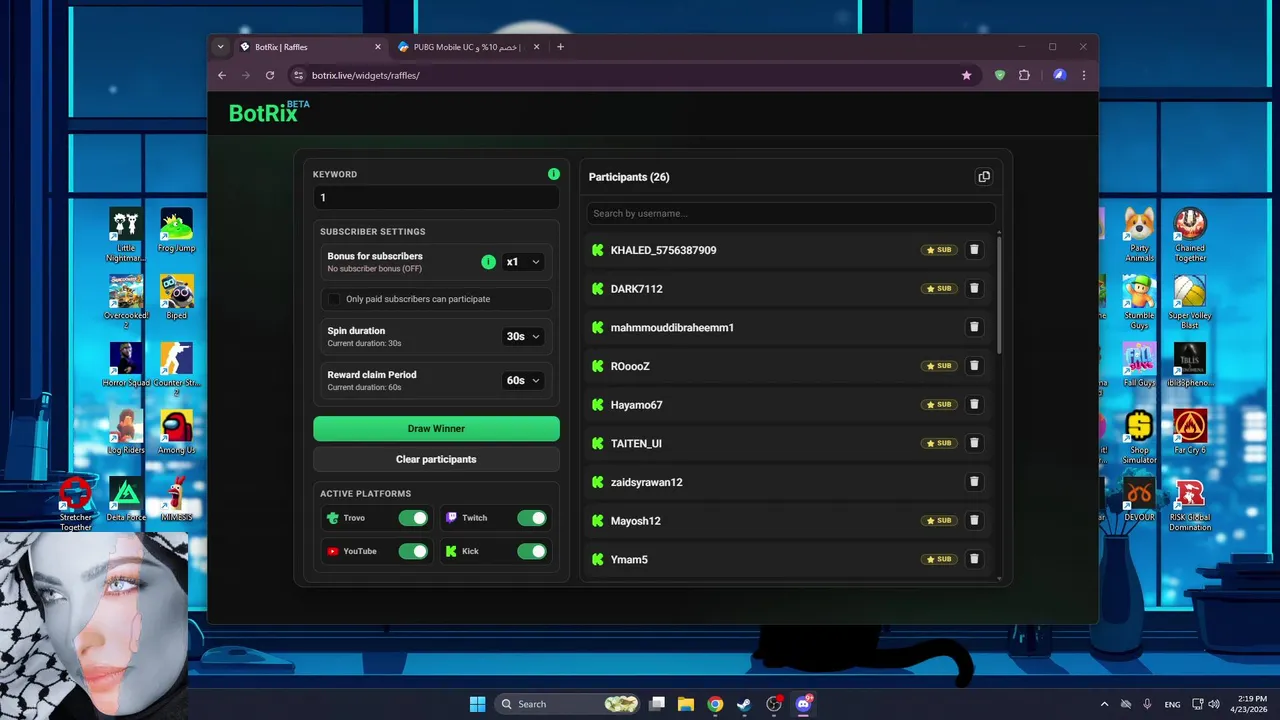
Task: Open the Chrome tab search dropdown arrow
Action: pos(221,47)
